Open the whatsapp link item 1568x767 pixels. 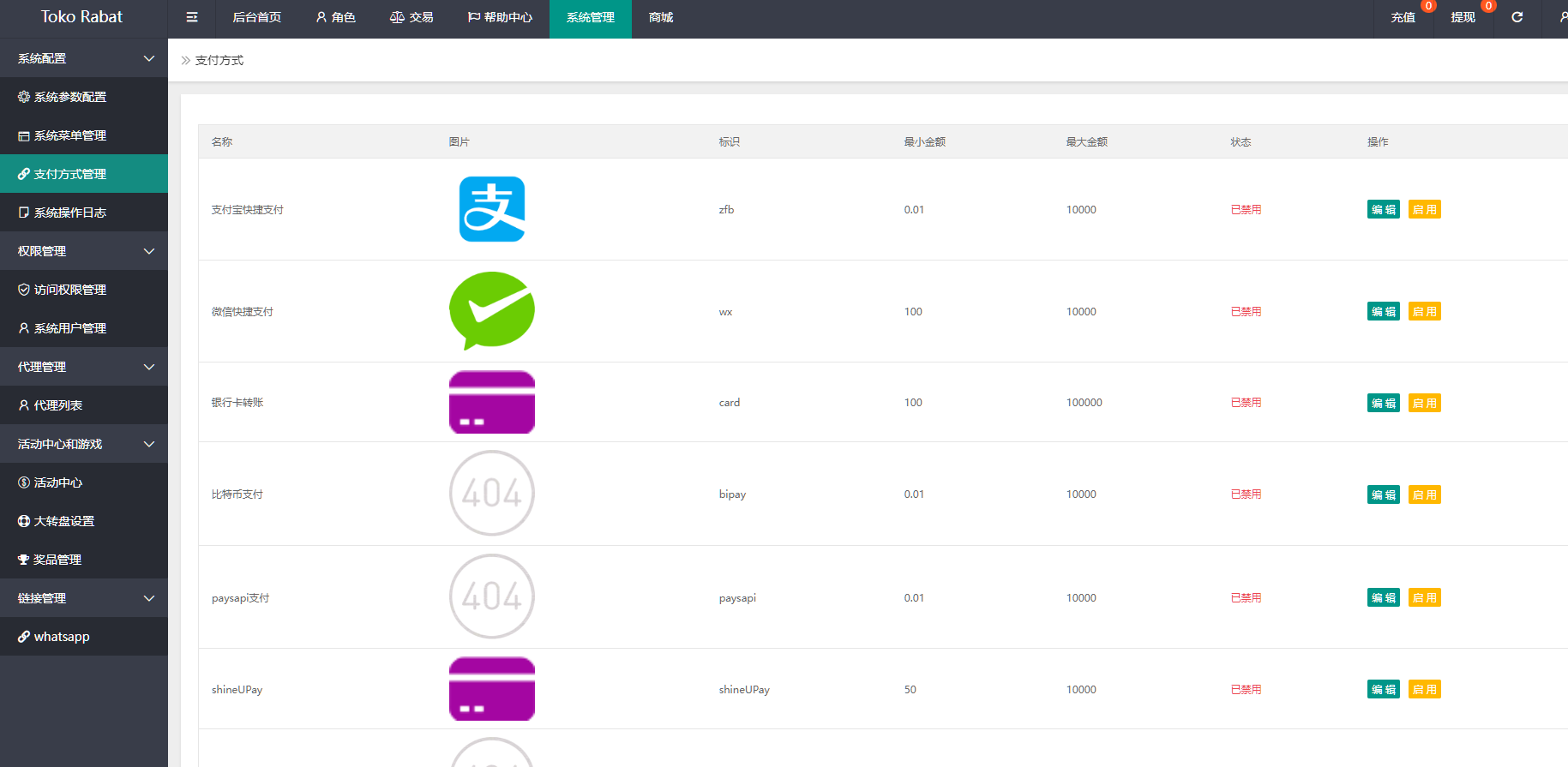pos(61,637)
